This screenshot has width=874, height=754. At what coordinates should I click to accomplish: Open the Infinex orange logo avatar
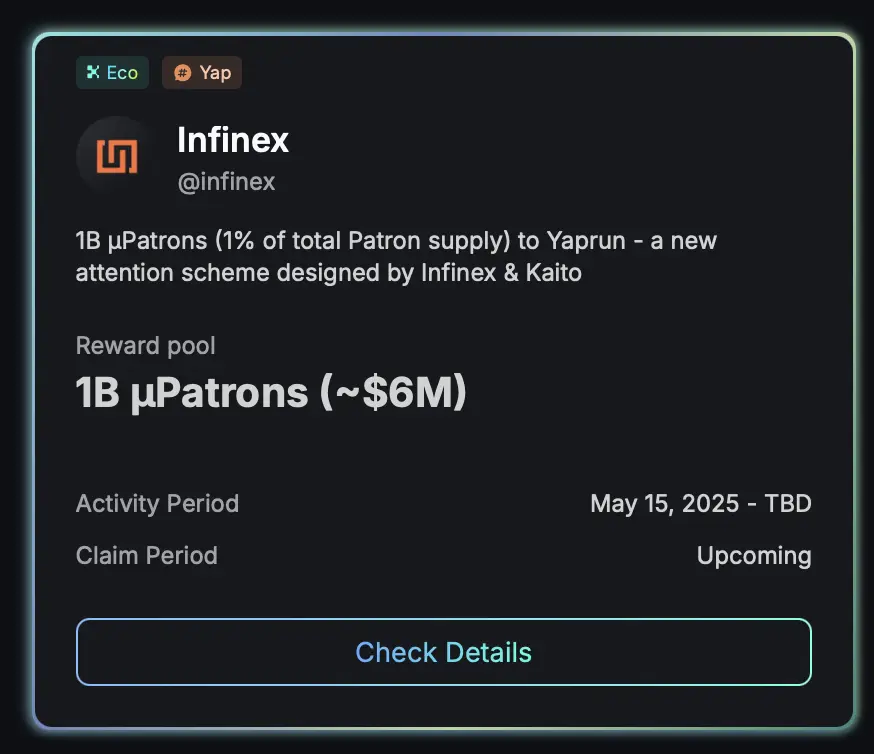tap(116, 156)
